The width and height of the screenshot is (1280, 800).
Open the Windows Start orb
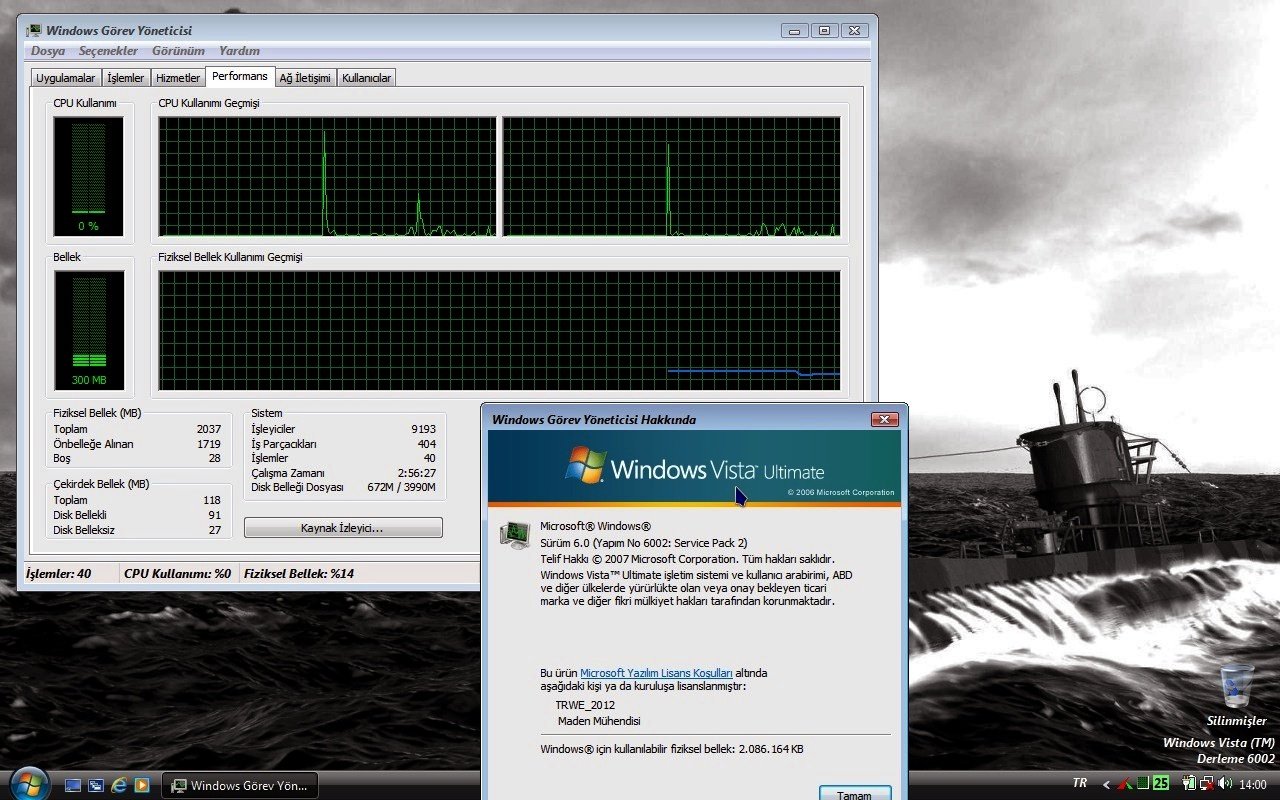[29, 784]
